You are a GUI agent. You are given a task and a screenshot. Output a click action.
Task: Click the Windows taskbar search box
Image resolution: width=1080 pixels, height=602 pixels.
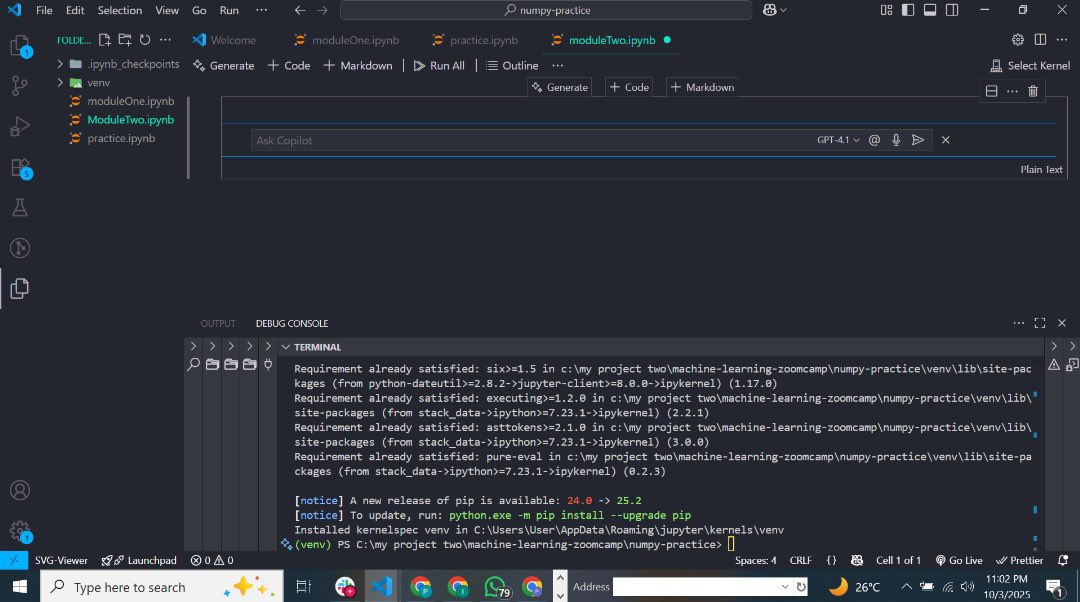(161, 587)
